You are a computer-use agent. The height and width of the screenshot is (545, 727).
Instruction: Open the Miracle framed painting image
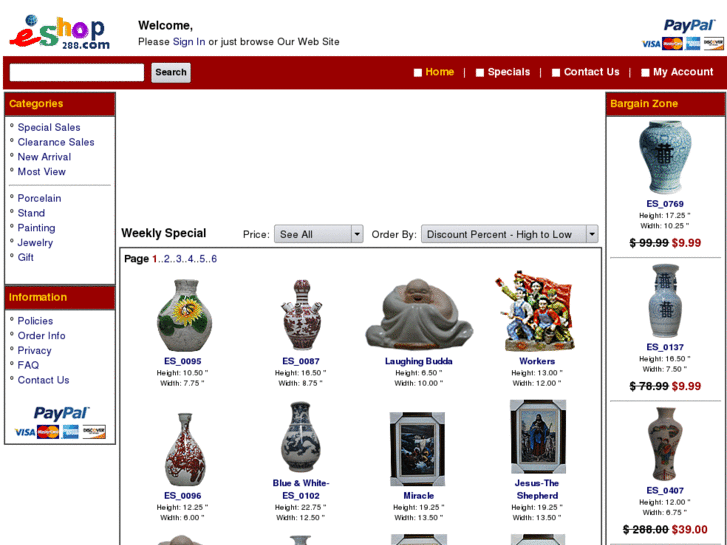417,449
